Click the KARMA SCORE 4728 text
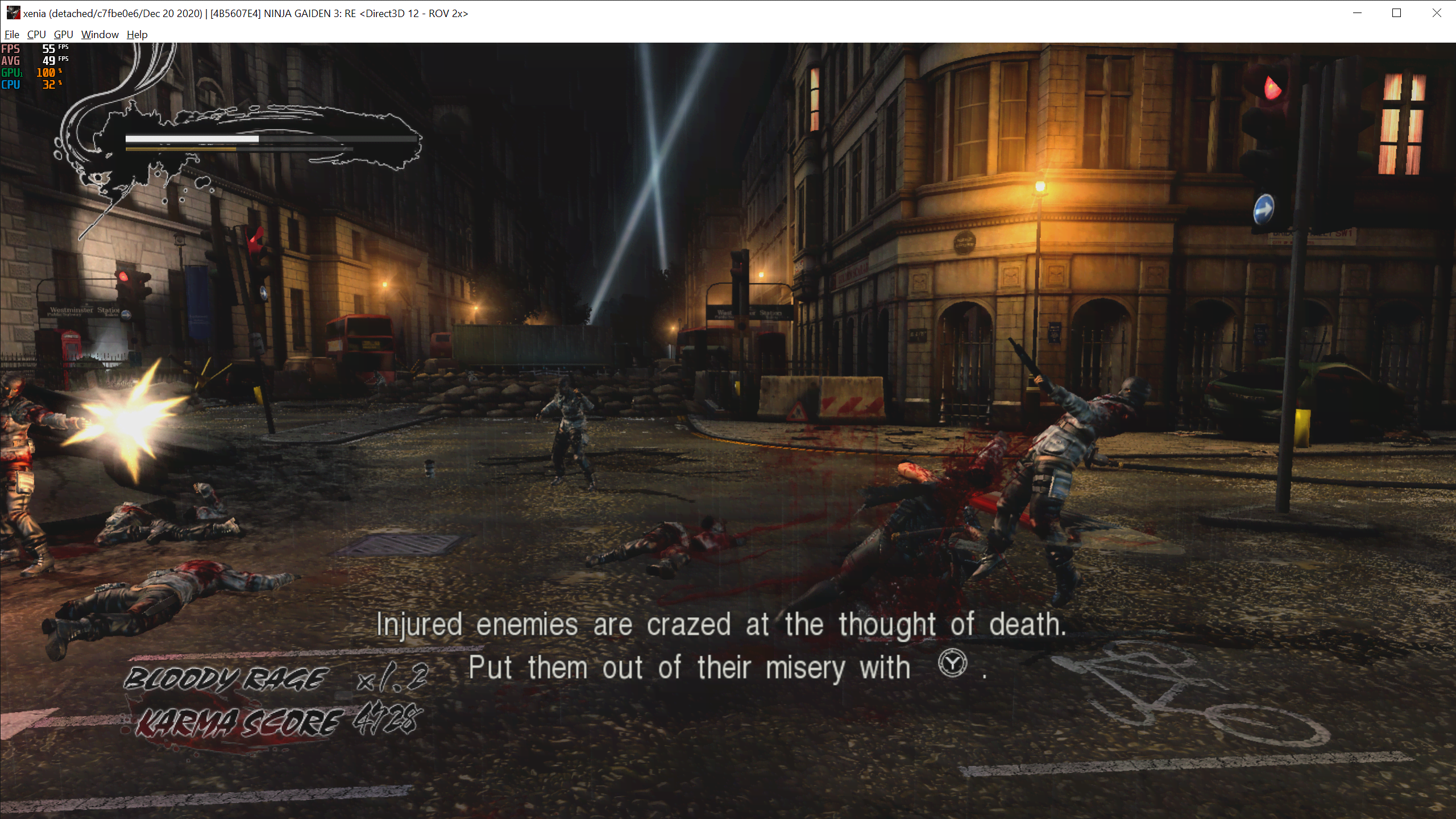Viewport: 1456px width, 819px height. tap(279, 722)
